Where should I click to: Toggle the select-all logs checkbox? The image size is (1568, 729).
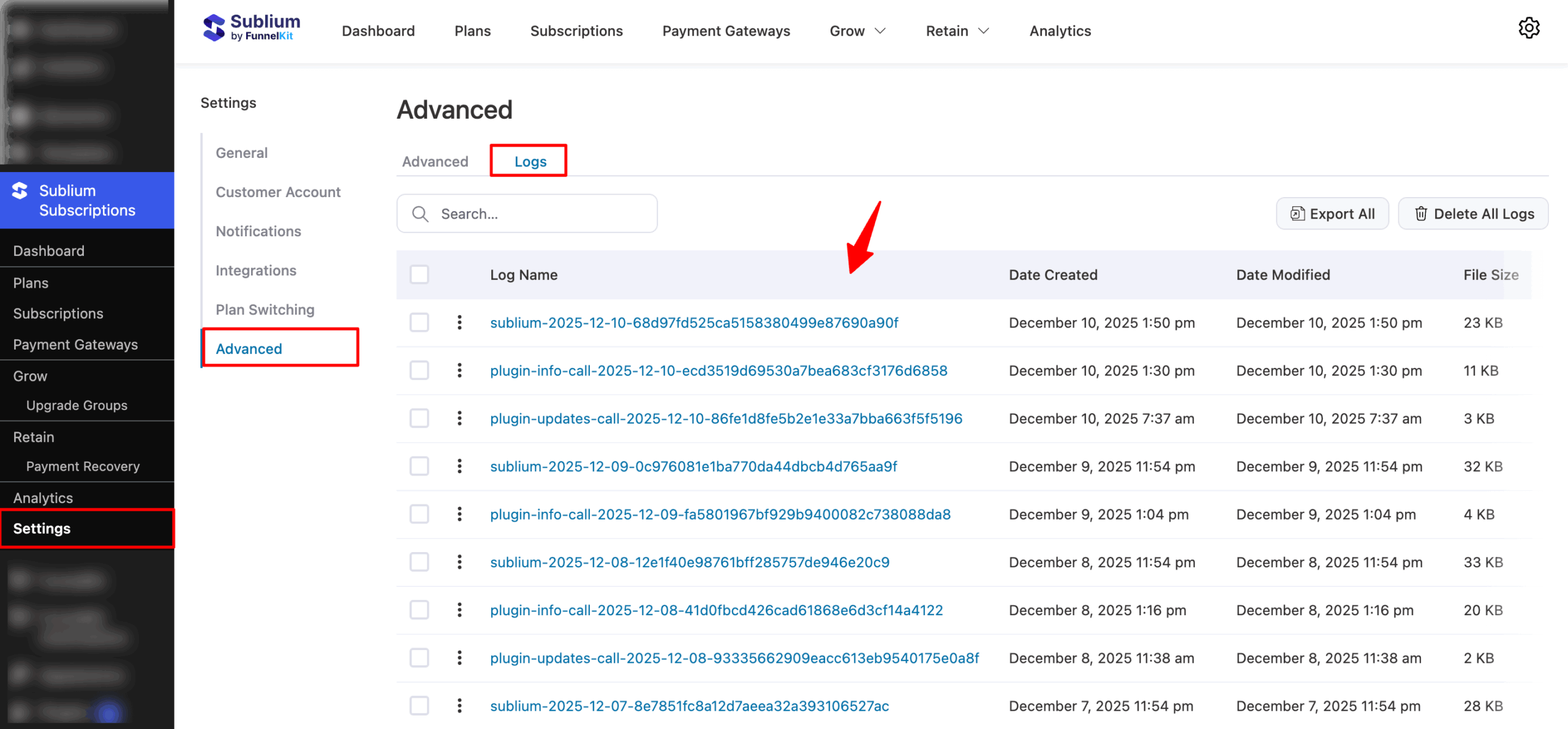[420, 274]
